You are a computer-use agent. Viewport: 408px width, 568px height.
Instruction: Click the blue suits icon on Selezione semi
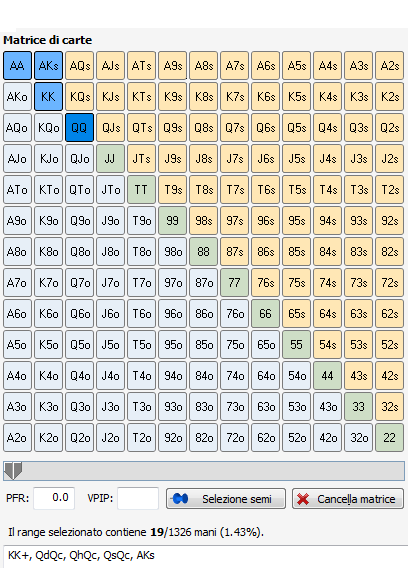click(x=180, y=499)
